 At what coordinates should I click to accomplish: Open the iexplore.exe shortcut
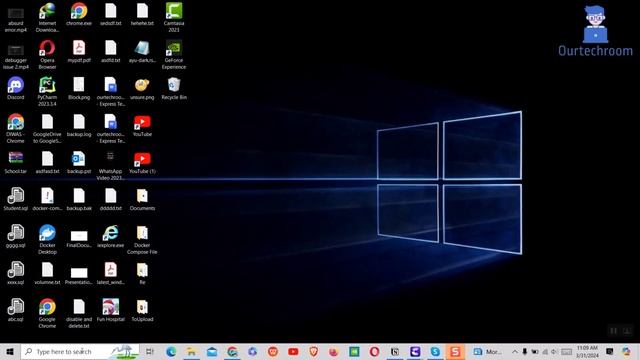(x=110, y=236)
